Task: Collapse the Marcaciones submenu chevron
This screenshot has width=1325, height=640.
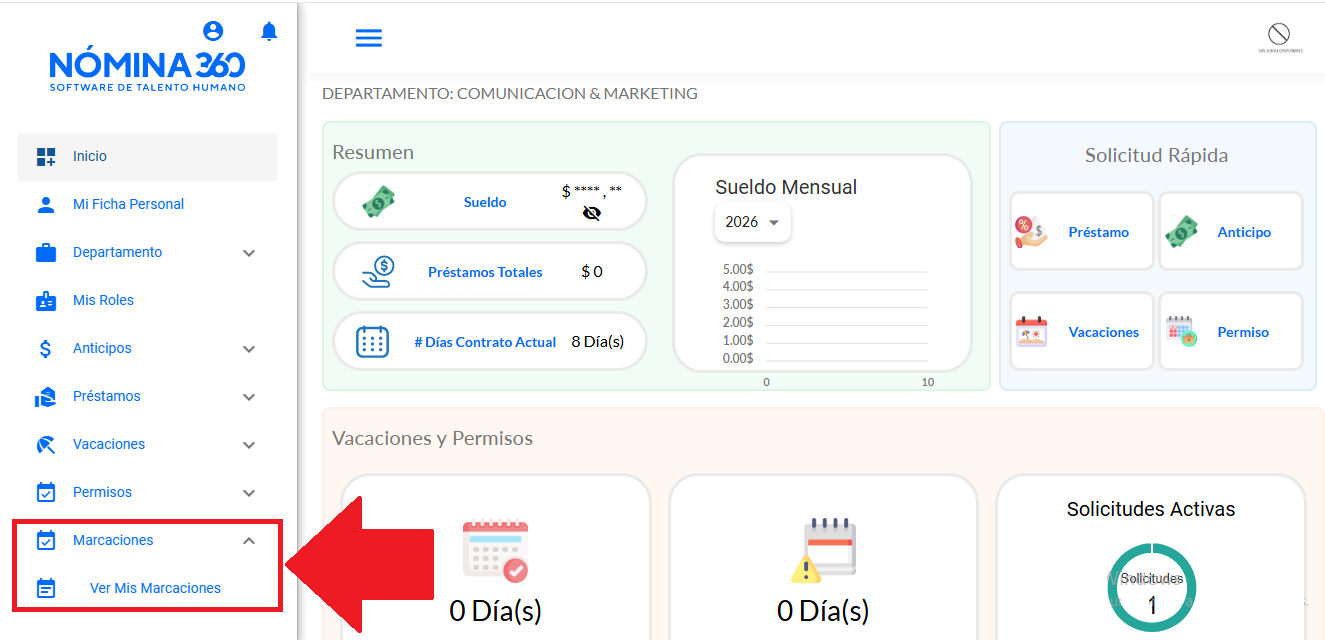Action: click(x=249, y=541)
